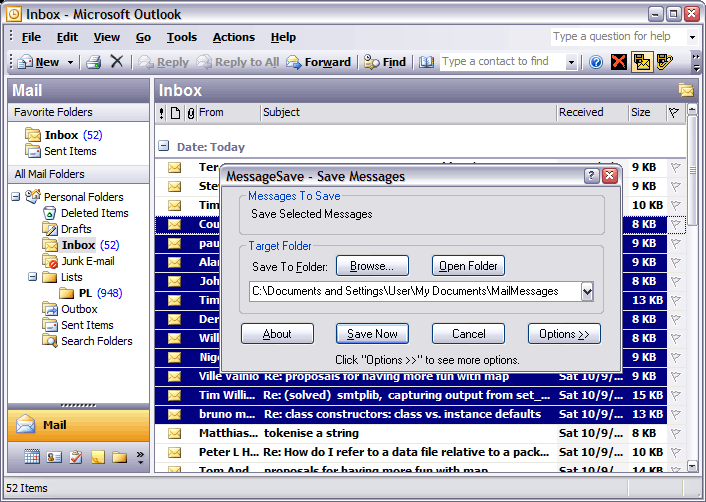Click Cancel in MessageSave dialog
706x502 pixels.
point(468,334)
